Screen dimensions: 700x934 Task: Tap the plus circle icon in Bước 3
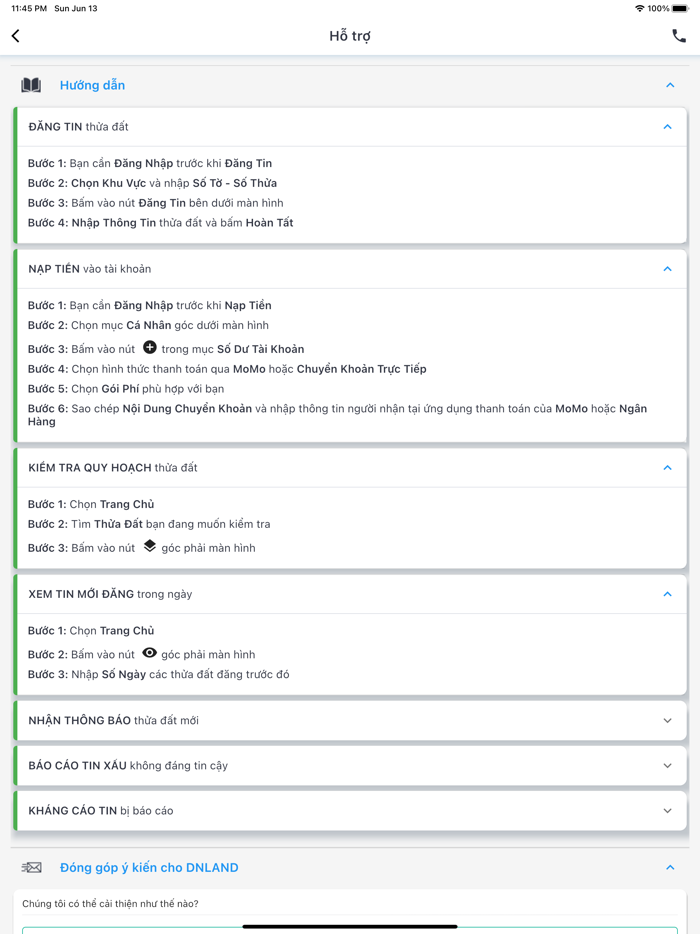point(150,348)
